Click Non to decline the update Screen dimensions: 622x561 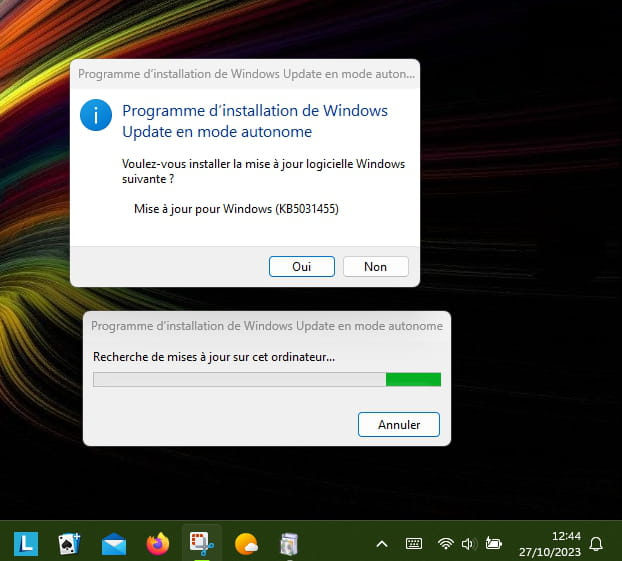[x=375, y=266]
